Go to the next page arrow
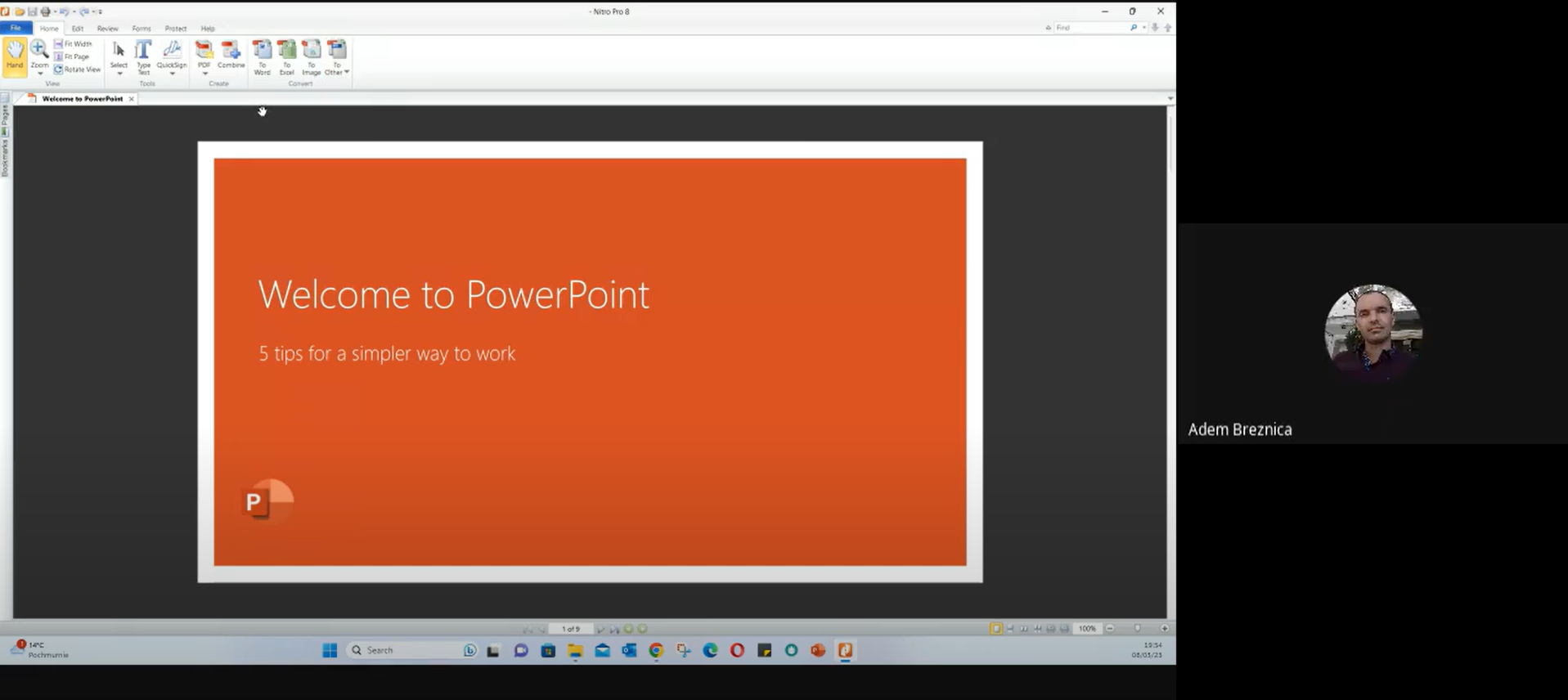Screen dimensions: 1568x700 [x=601, y=629]
